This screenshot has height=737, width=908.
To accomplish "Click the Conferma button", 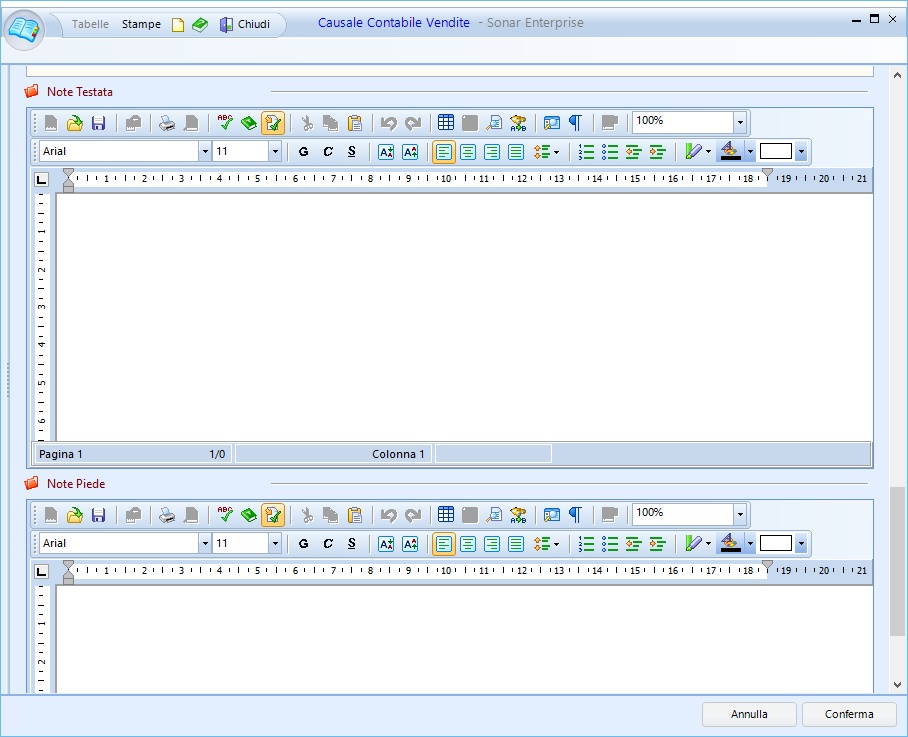I will [849, 714].
